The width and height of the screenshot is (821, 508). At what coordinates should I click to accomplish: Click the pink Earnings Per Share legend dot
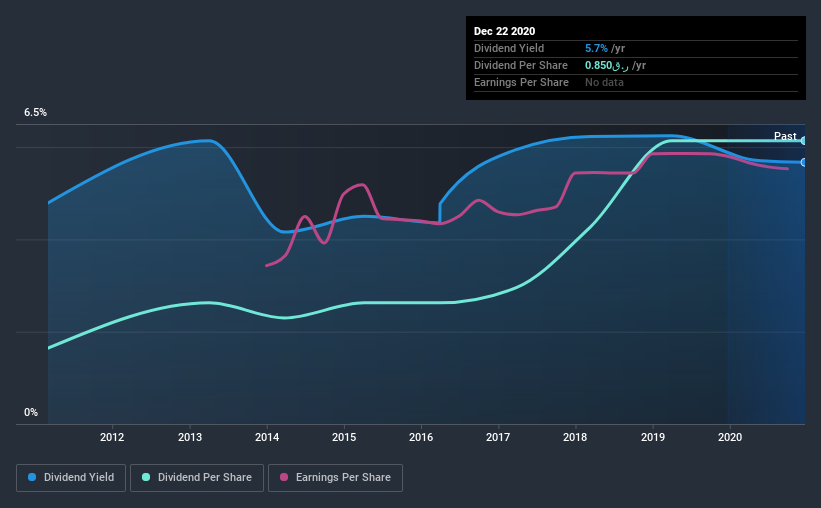pos(284,477)
